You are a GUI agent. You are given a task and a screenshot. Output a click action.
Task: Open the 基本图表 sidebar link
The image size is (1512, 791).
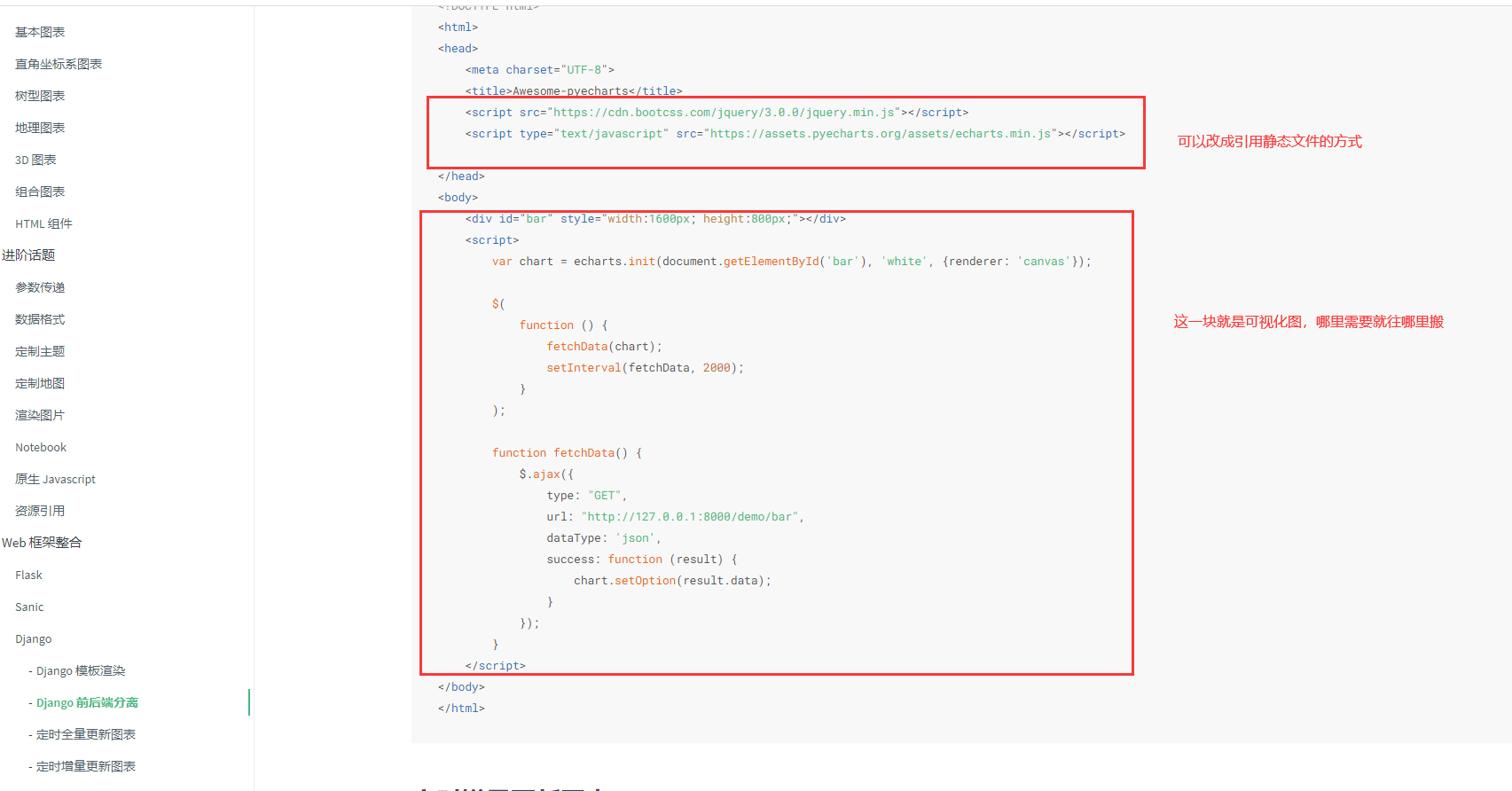40,32
